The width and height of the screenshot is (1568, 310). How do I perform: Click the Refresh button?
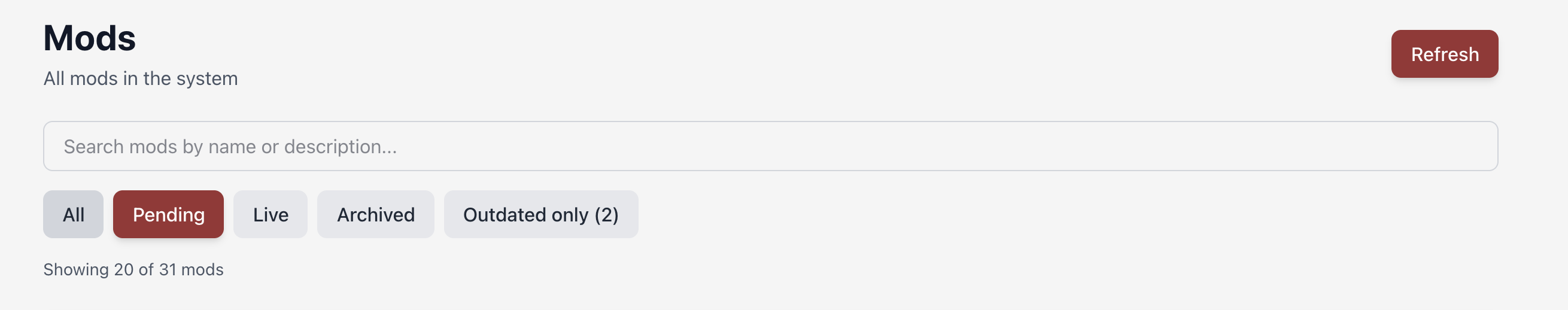1444,54
